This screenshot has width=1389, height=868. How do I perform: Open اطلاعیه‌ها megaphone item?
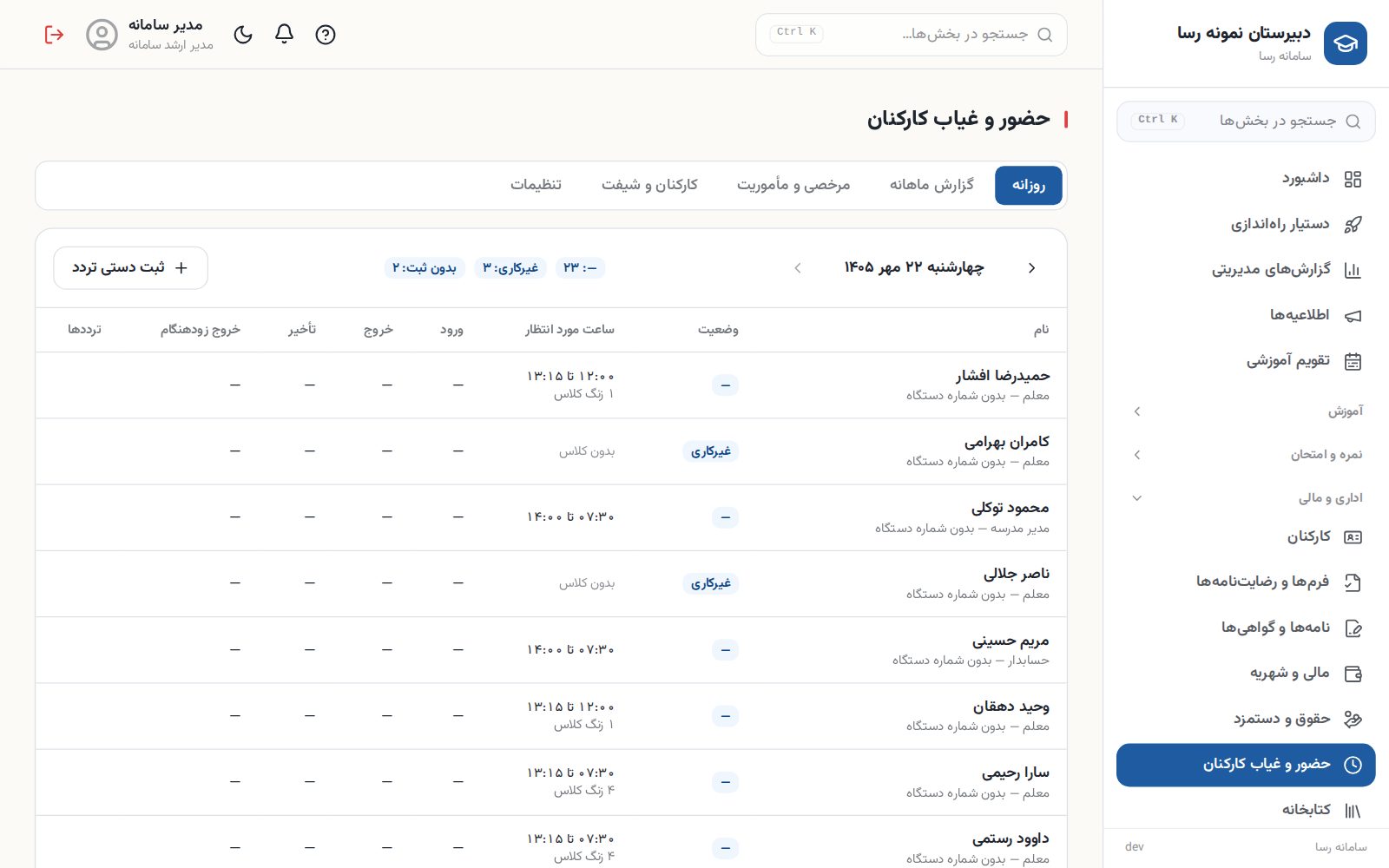tap(1246, 315)
